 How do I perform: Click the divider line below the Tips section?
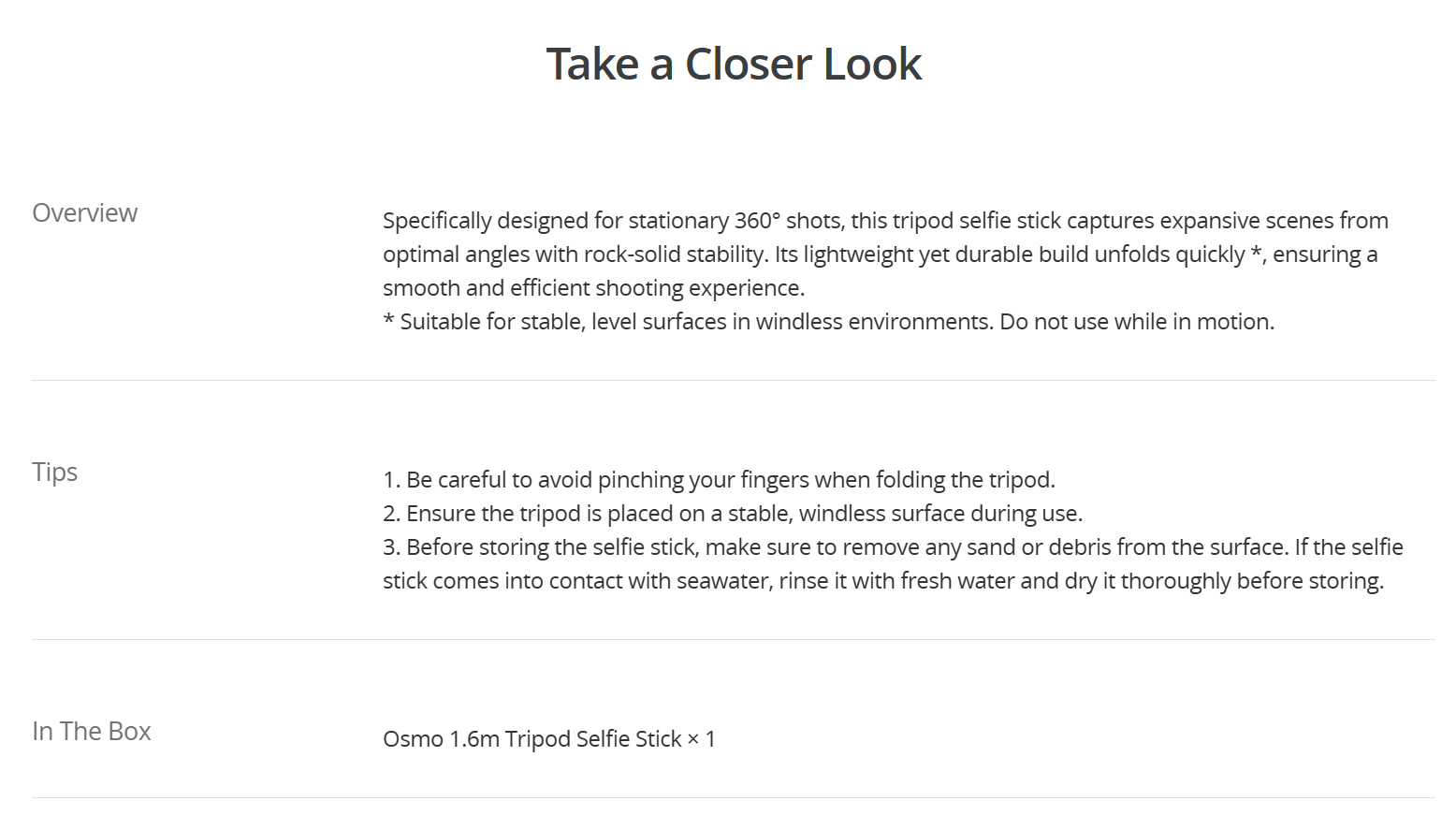click(x=733, y=640)
